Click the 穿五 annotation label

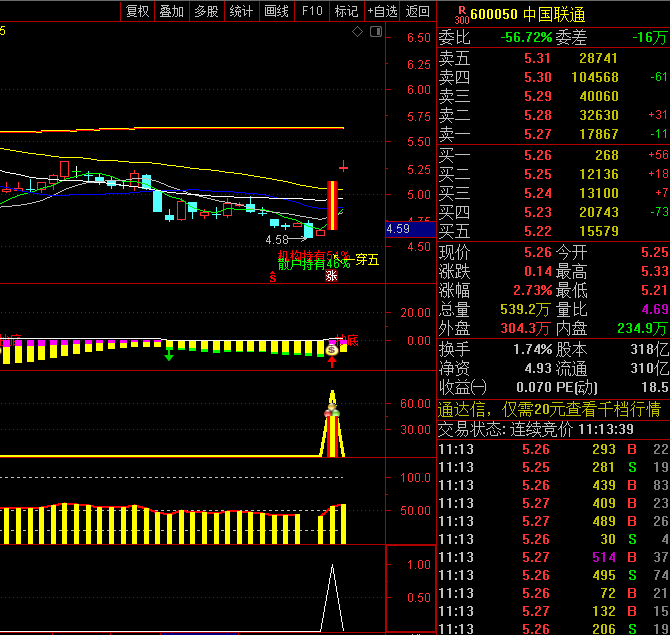click(x=367, y=259)
